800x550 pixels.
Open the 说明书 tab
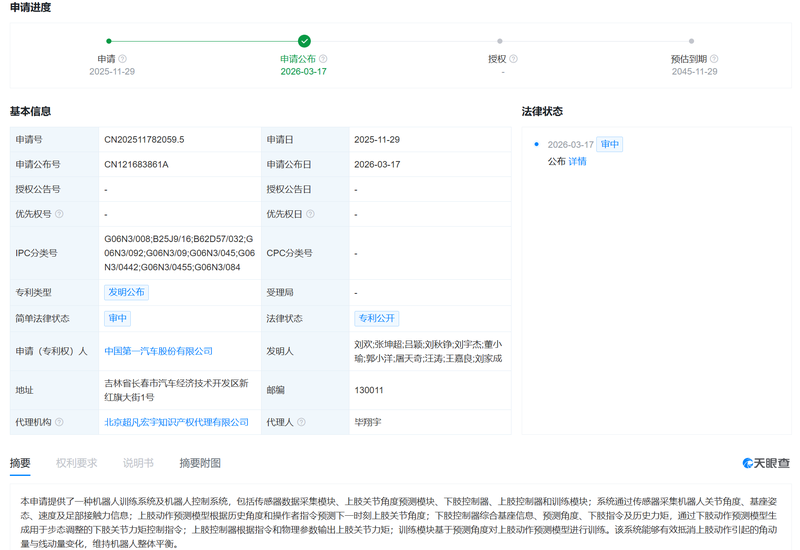point(138,463)
